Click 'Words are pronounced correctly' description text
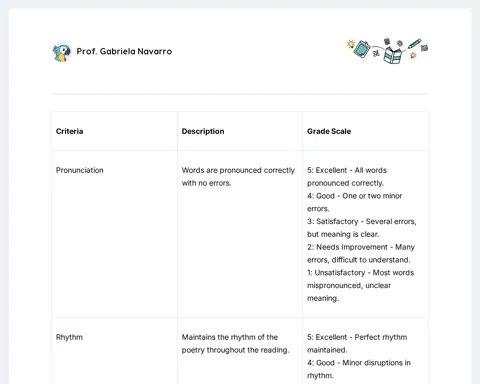 238,170
